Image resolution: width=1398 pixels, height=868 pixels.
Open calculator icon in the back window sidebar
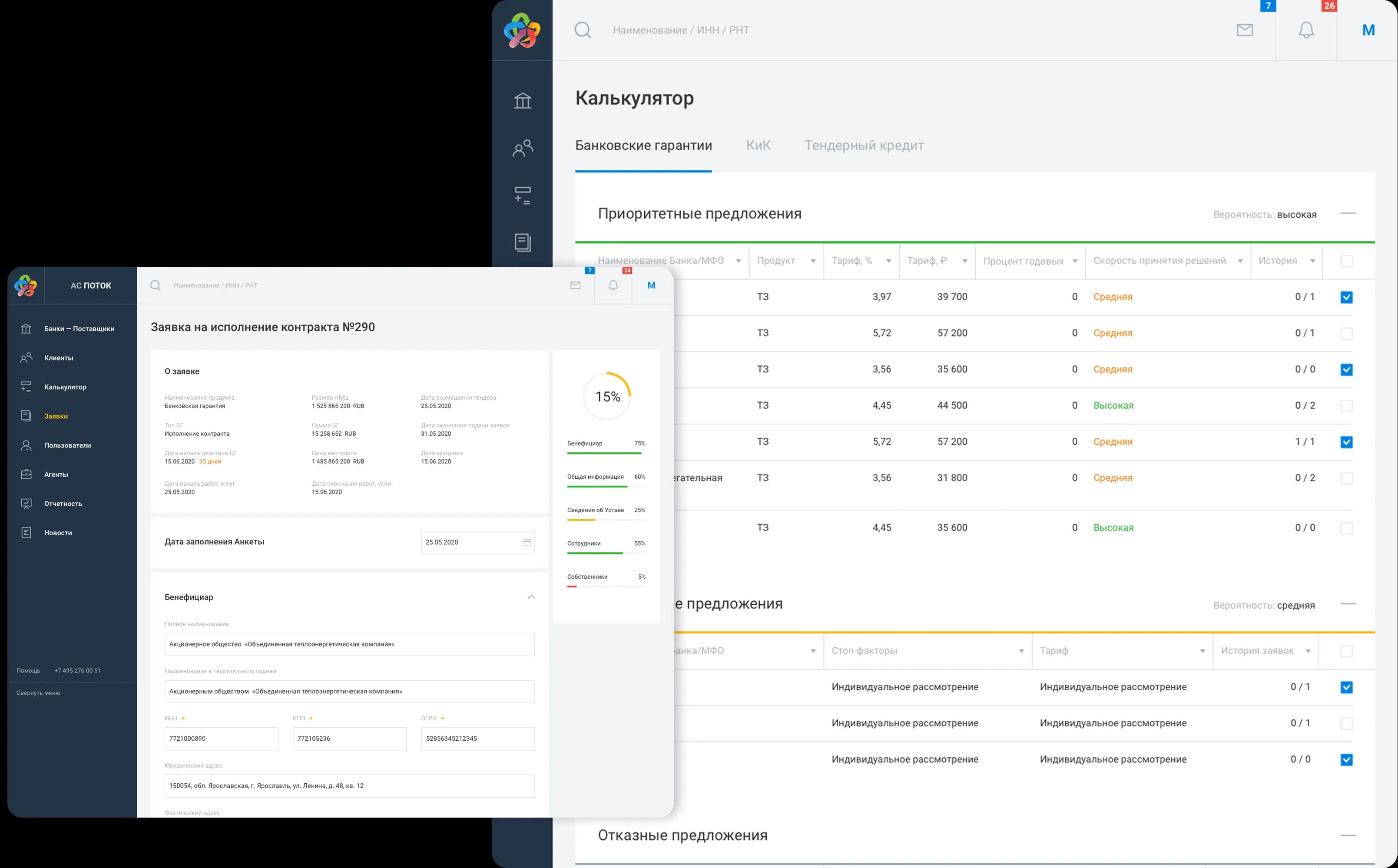522,195
